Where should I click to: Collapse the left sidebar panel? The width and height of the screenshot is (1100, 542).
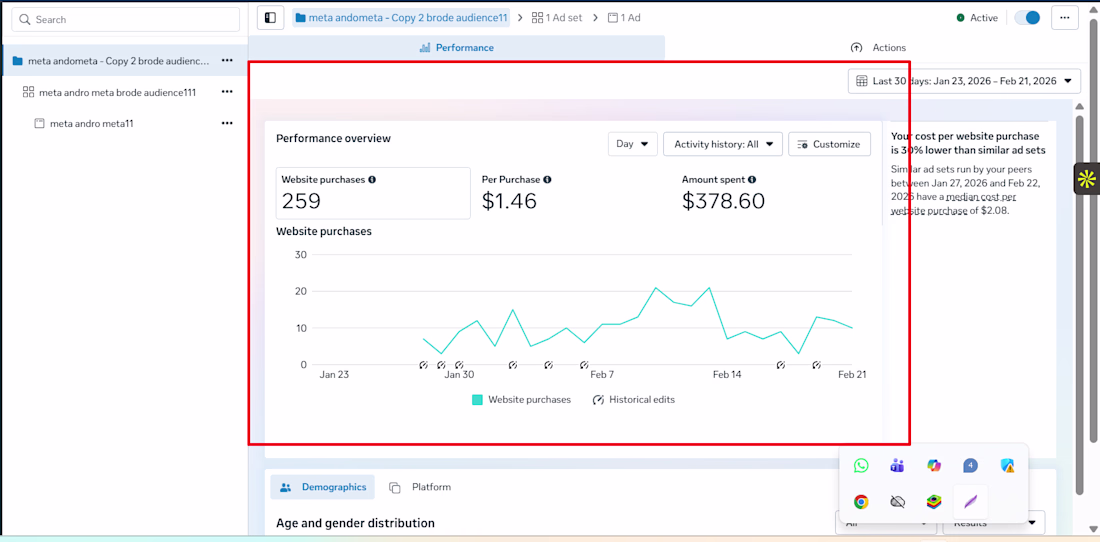pyautogui.click(x=271, y=18)
